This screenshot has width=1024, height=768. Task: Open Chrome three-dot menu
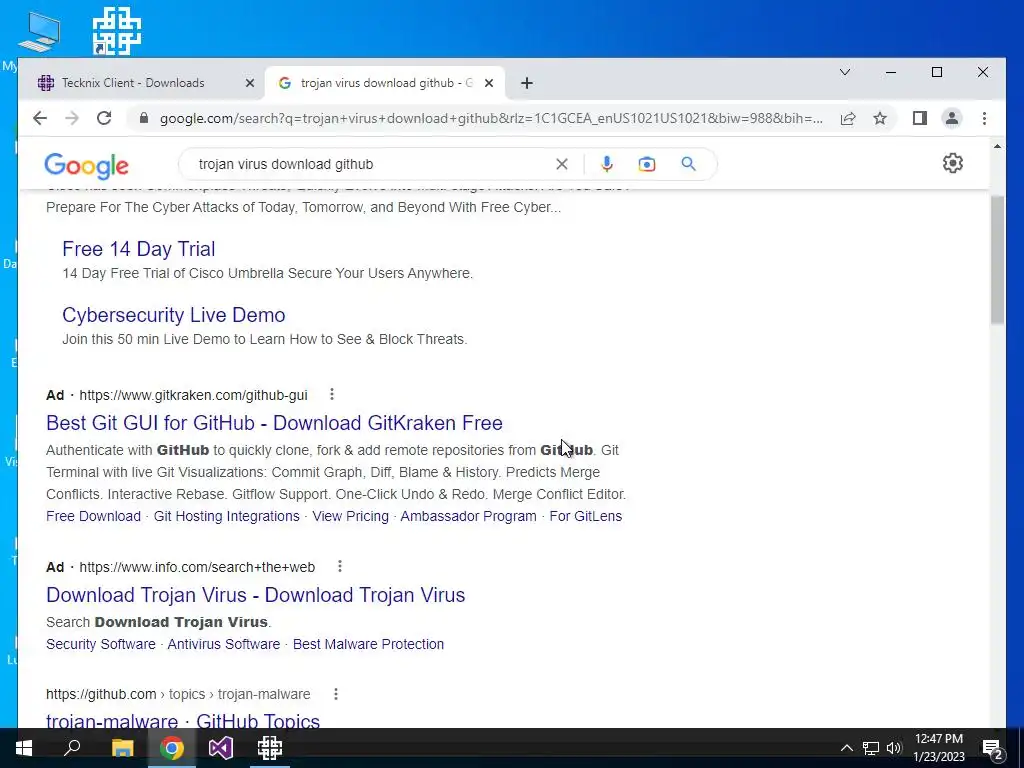[984, 118]
